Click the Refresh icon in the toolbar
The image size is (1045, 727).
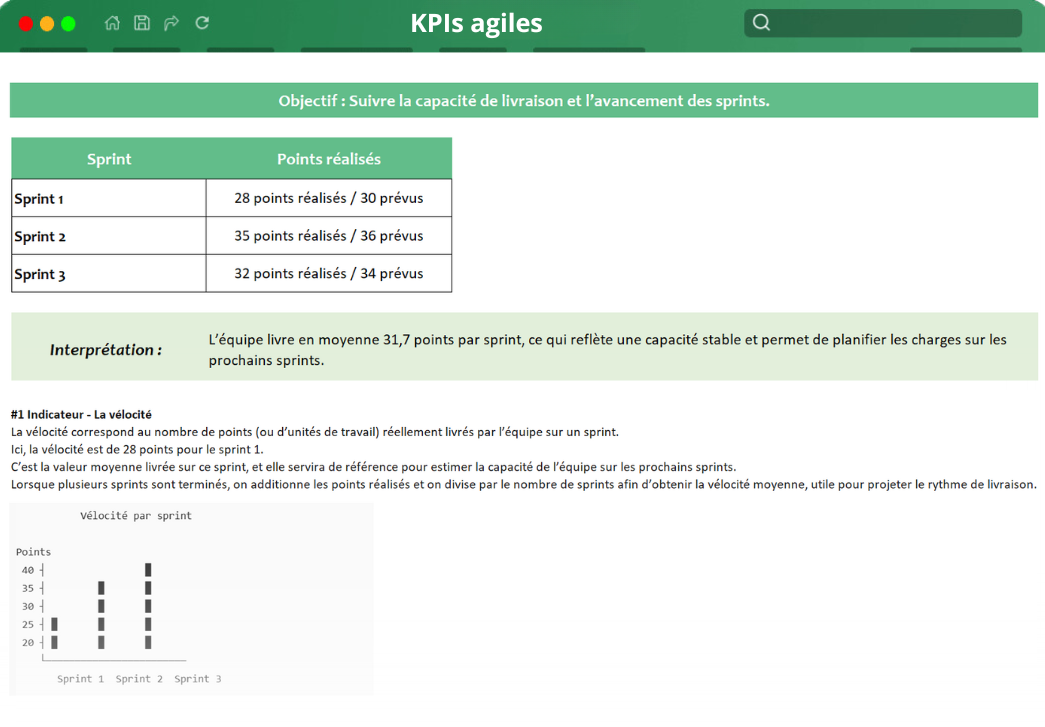[x=201, y=22]
